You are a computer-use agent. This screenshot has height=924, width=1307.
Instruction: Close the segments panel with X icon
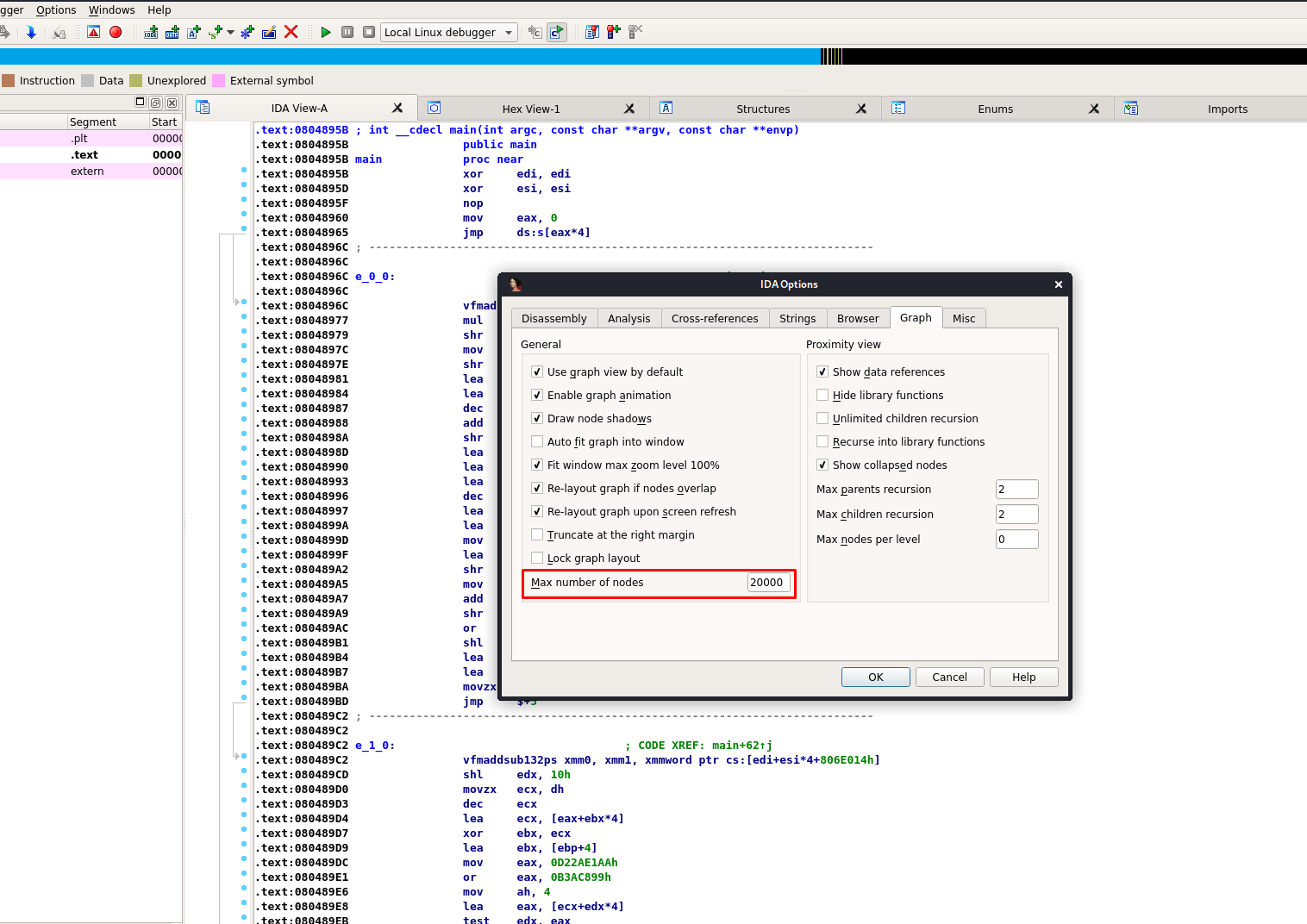coord(172,103)
